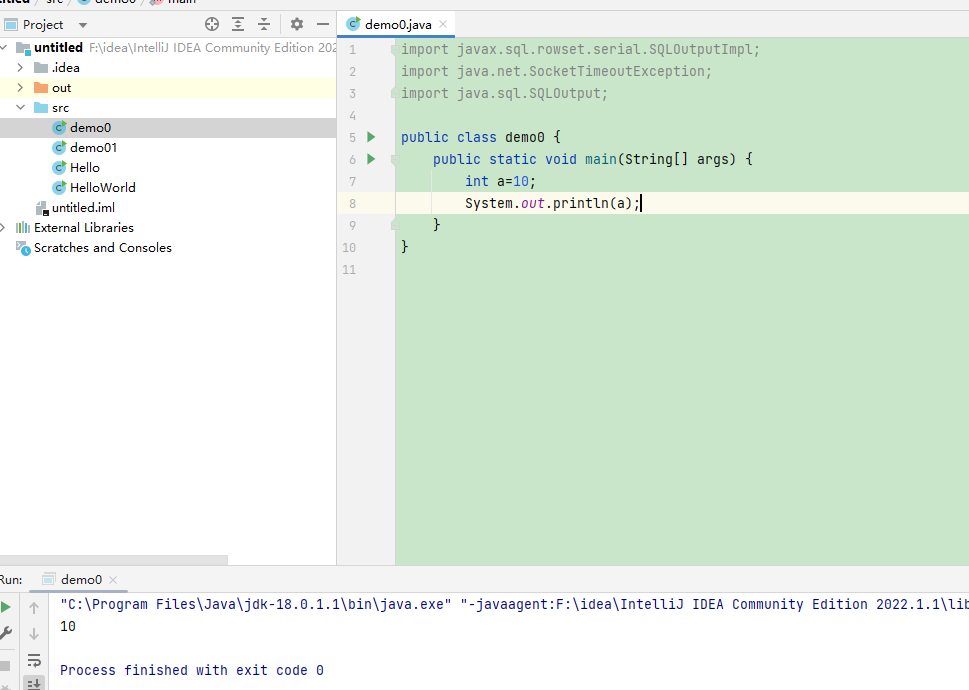Click 'import java.sql.SQLOutput;' line

(504, 93)
